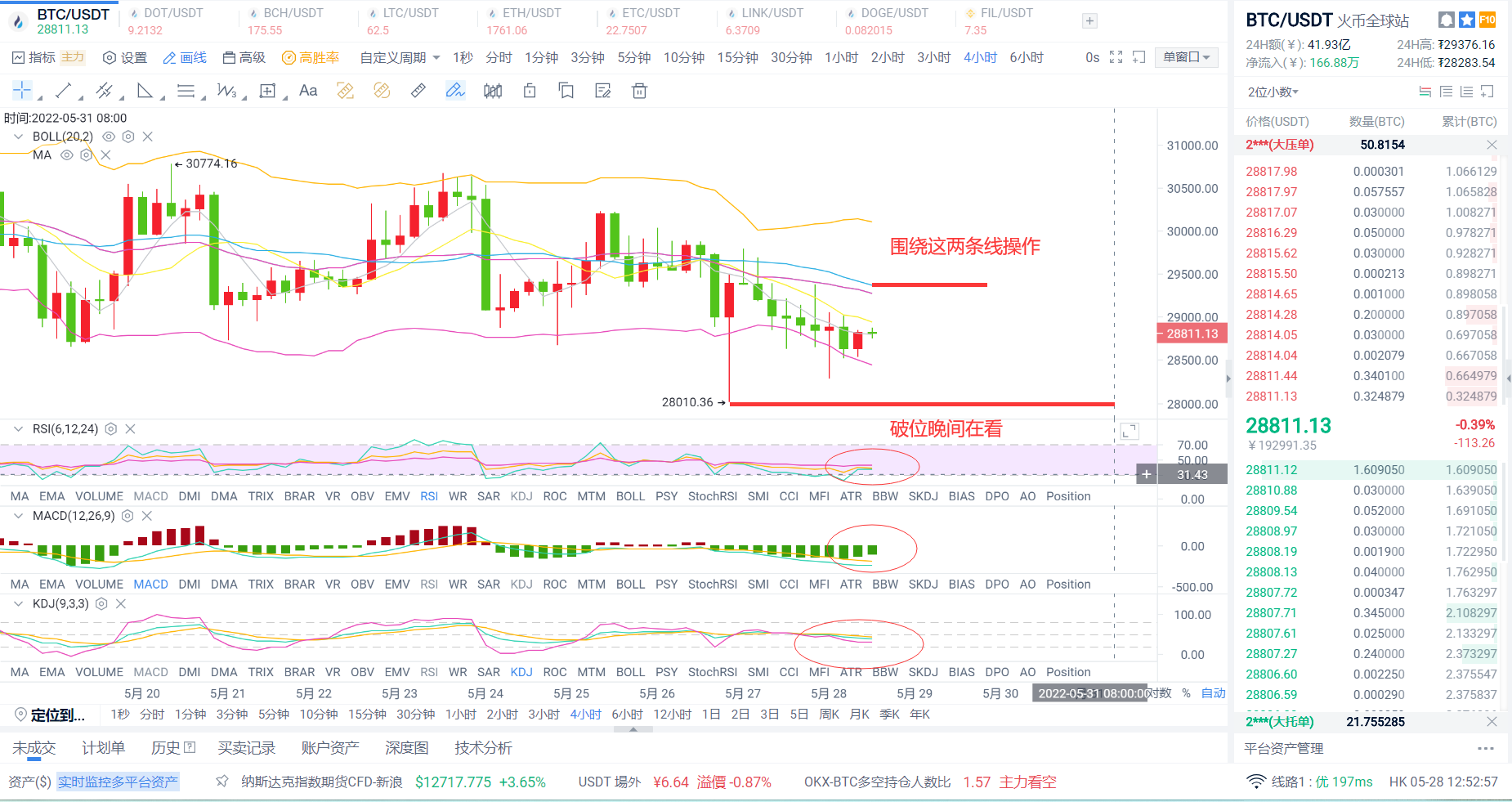Open the 自定义周期 custom period dropdown
1512x802 pixels.
(400, 57)
